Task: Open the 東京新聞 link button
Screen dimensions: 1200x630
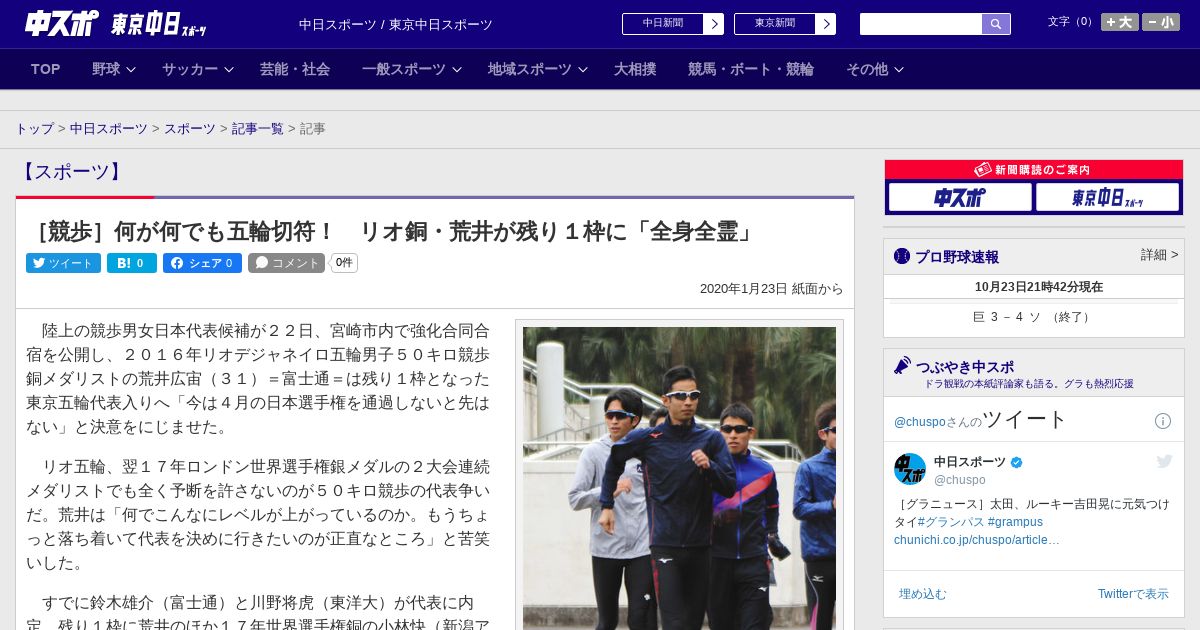Action: [x=775, y=24]
